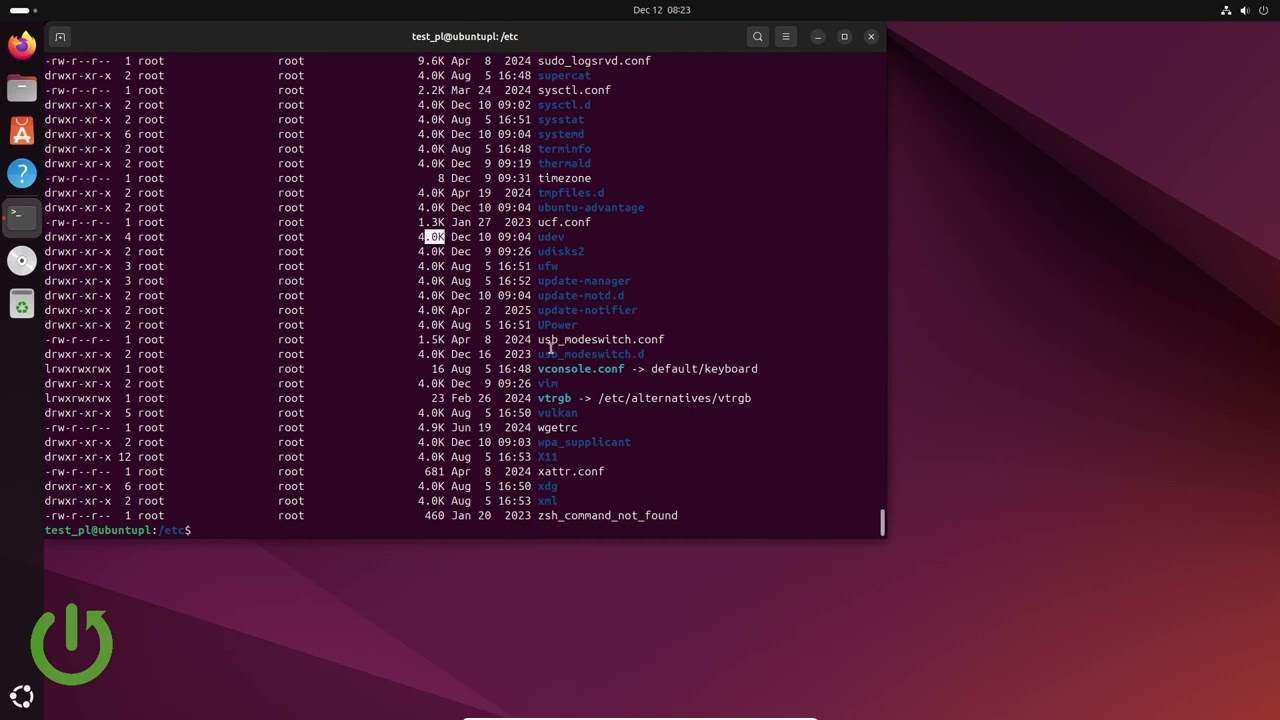The width and height of the screenshot is (1280, 720).
Task: Maximize the terminal window
Action: click(844, 37)
